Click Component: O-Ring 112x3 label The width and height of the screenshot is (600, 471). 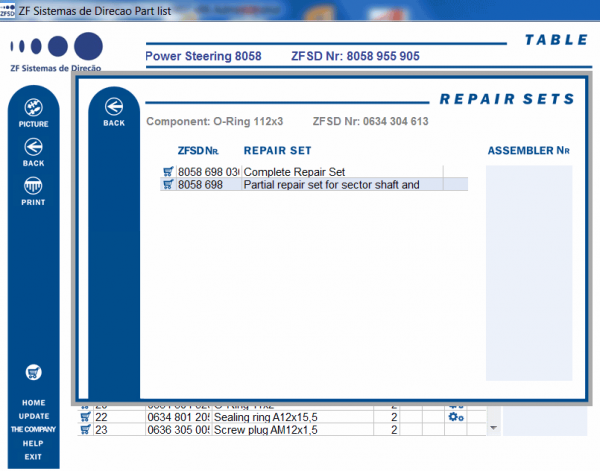coord(215,122)
